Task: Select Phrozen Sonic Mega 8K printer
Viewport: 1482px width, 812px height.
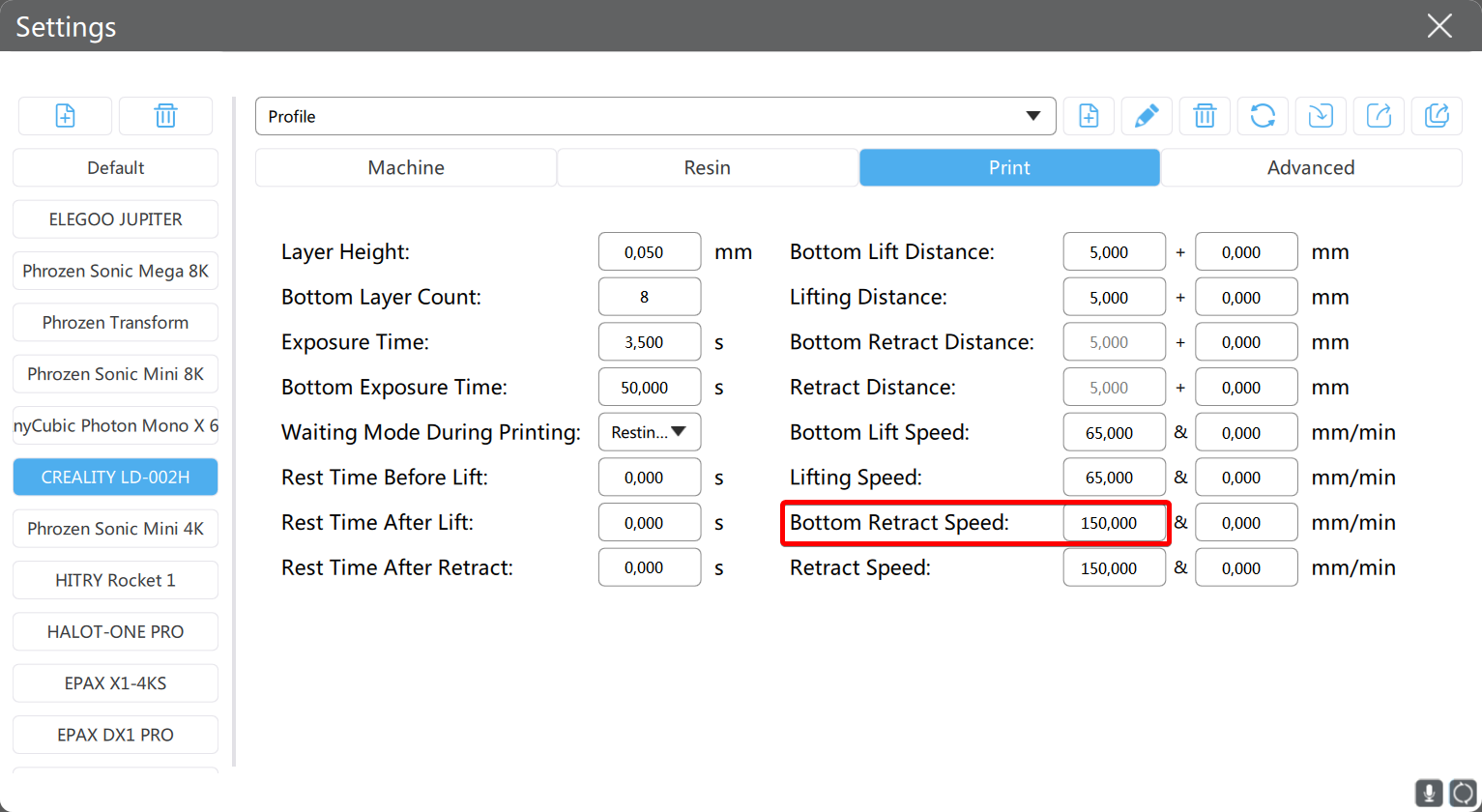Action: 116,271
